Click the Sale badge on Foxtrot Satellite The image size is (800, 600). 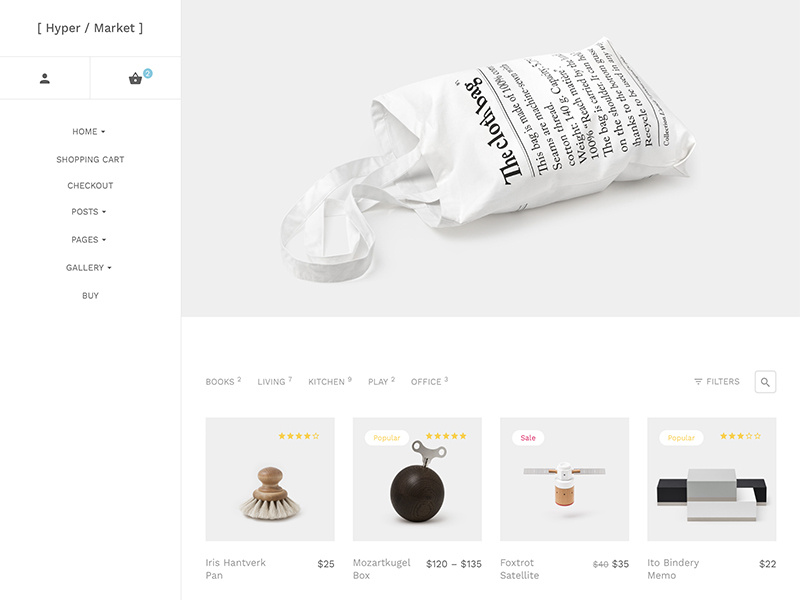click(x=528, y=438)
